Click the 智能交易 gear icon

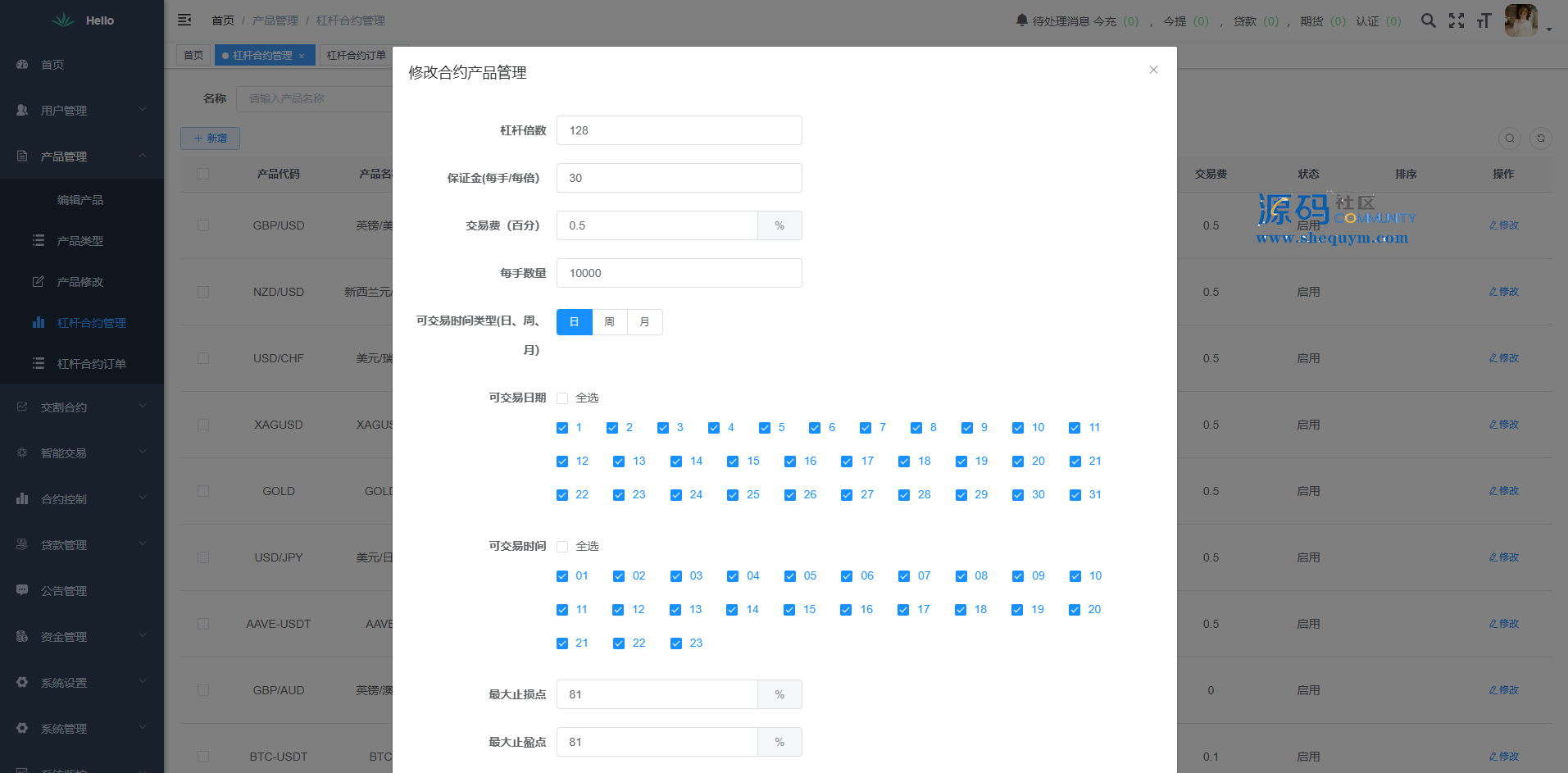coord(22,452)
